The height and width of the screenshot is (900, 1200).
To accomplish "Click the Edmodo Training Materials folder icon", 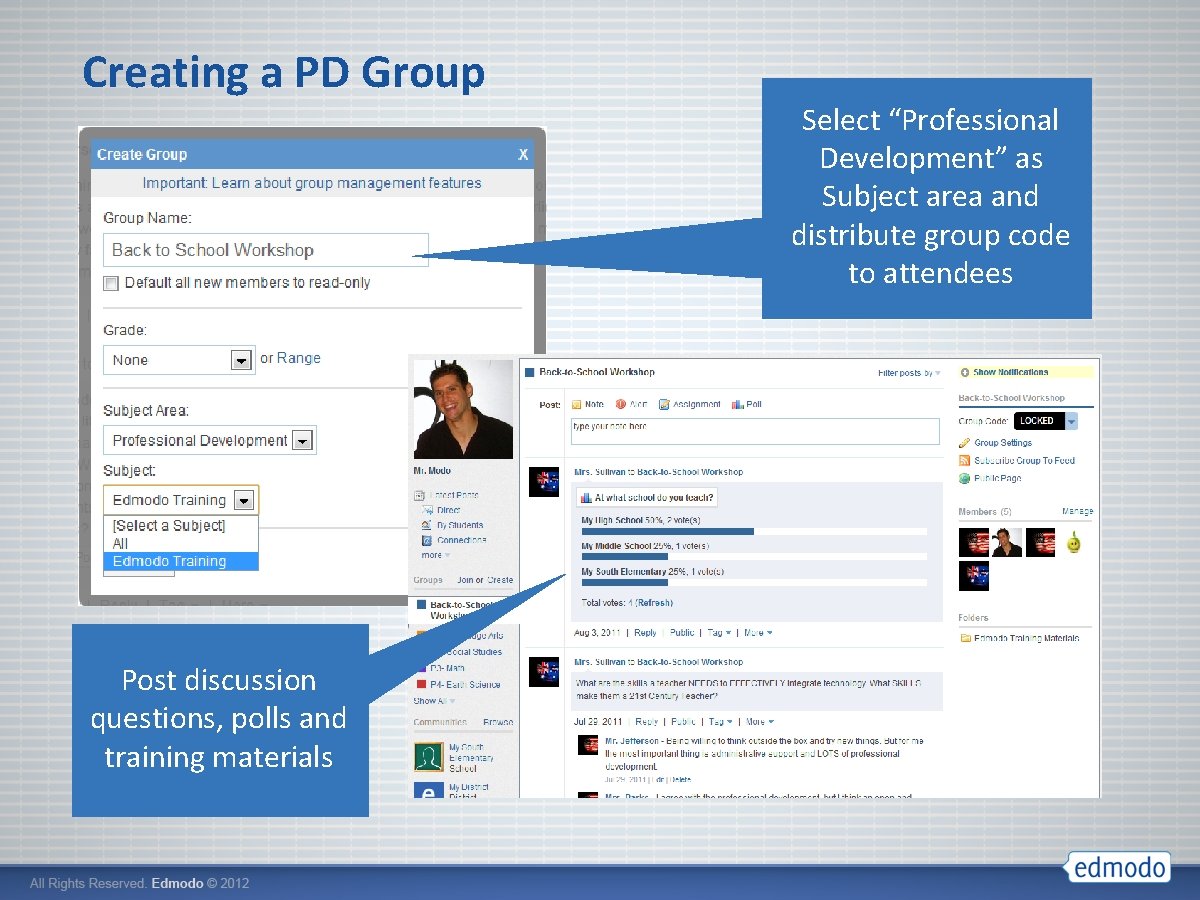I will (965, 638).
